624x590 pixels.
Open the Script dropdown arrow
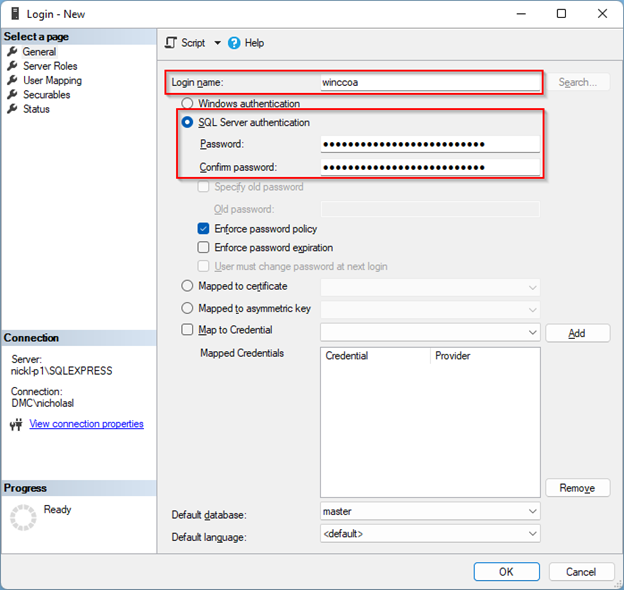pos(217,43)
